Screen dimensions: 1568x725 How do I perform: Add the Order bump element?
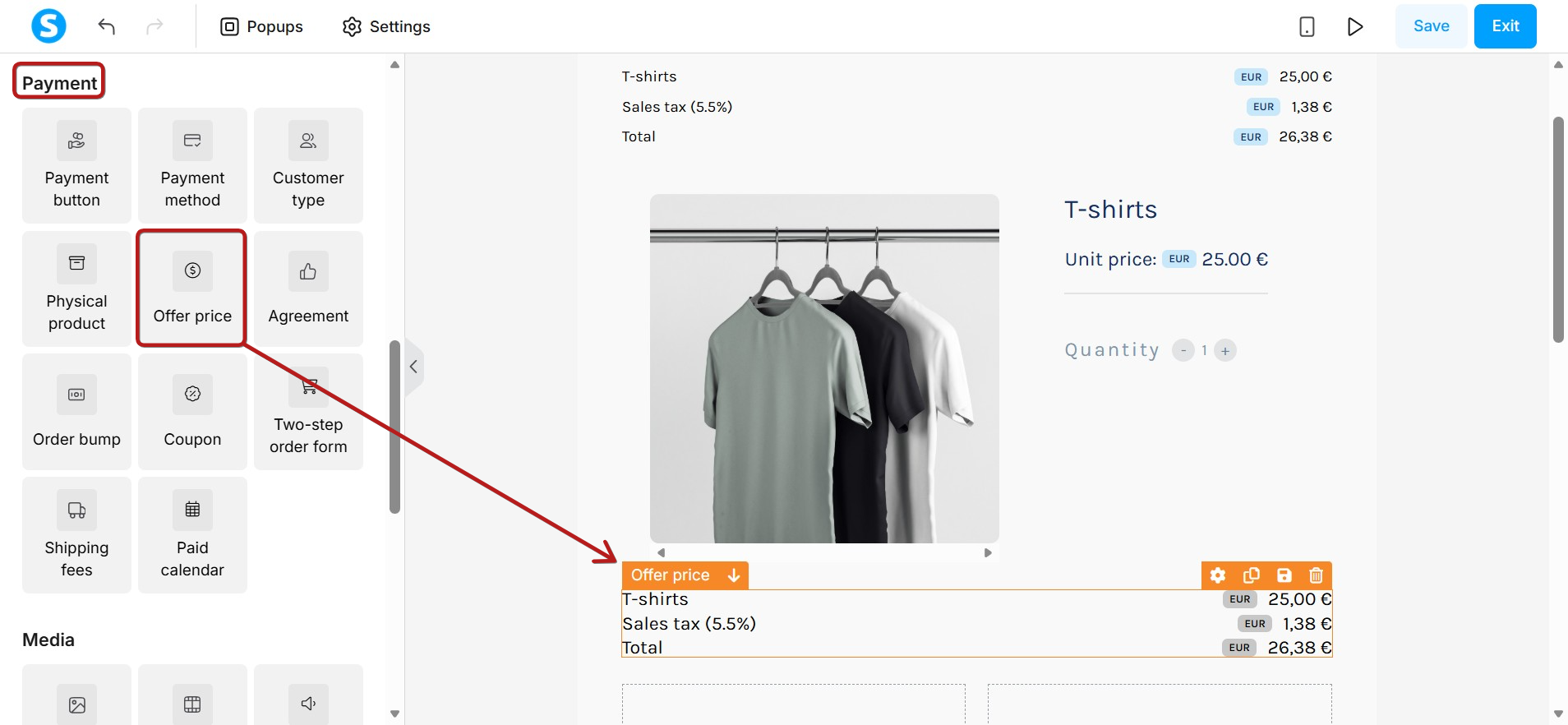click(76, 412)
